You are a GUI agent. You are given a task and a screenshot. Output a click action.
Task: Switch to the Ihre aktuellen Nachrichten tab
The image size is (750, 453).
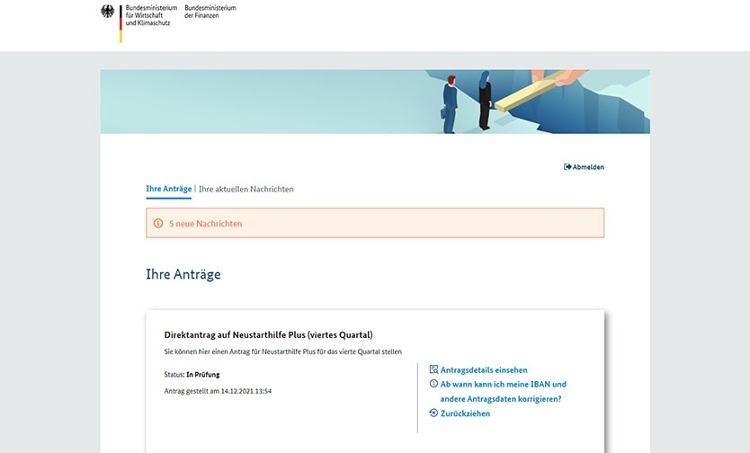pyautogui.click(x=246, y=189)
